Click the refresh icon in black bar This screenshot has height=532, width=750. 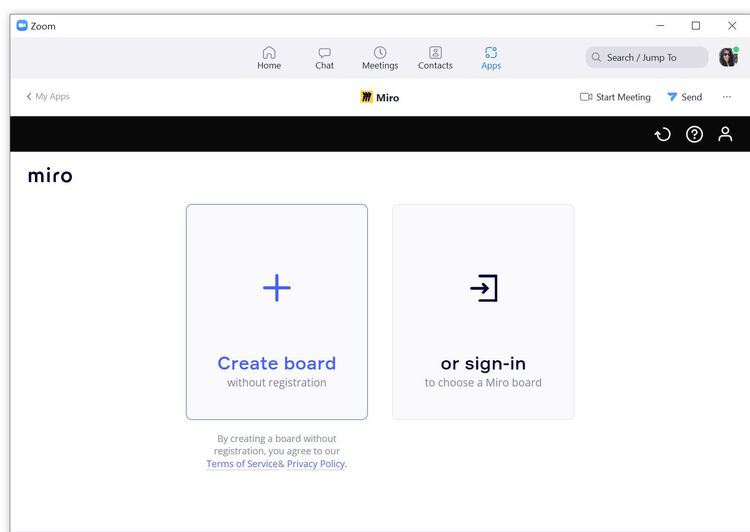click(x=662, y=134)
